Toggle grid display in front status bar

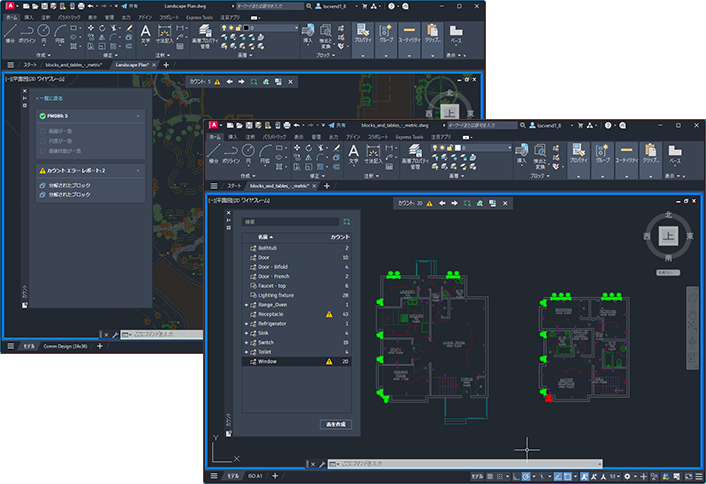click(490, 476)
